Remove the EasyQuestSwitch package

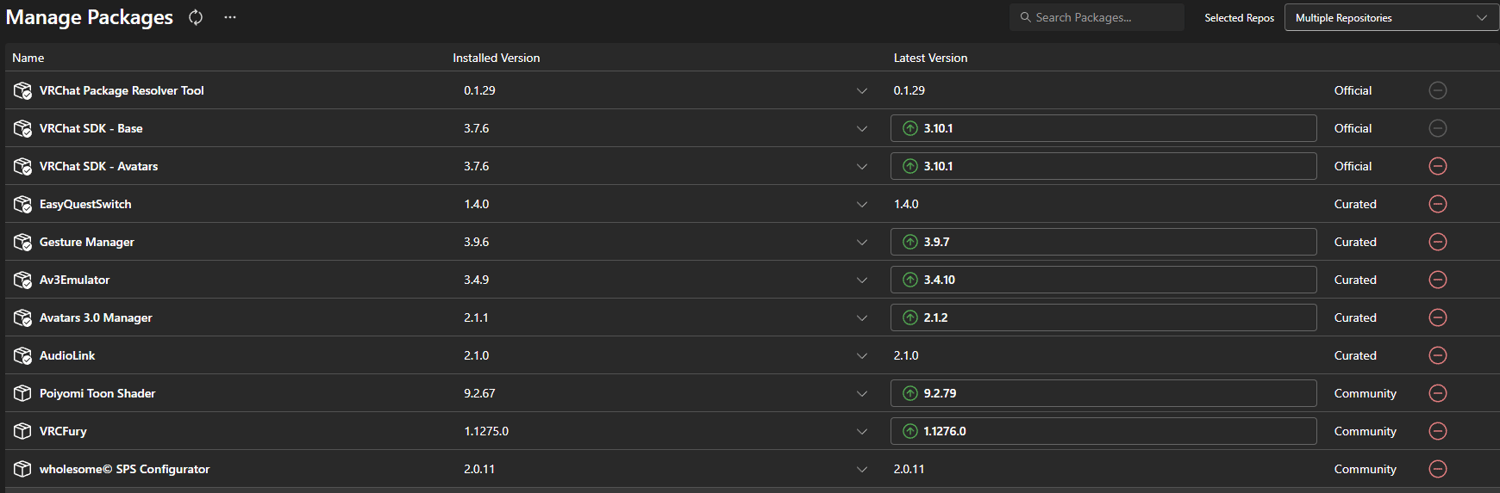[x=1438, y=204]
